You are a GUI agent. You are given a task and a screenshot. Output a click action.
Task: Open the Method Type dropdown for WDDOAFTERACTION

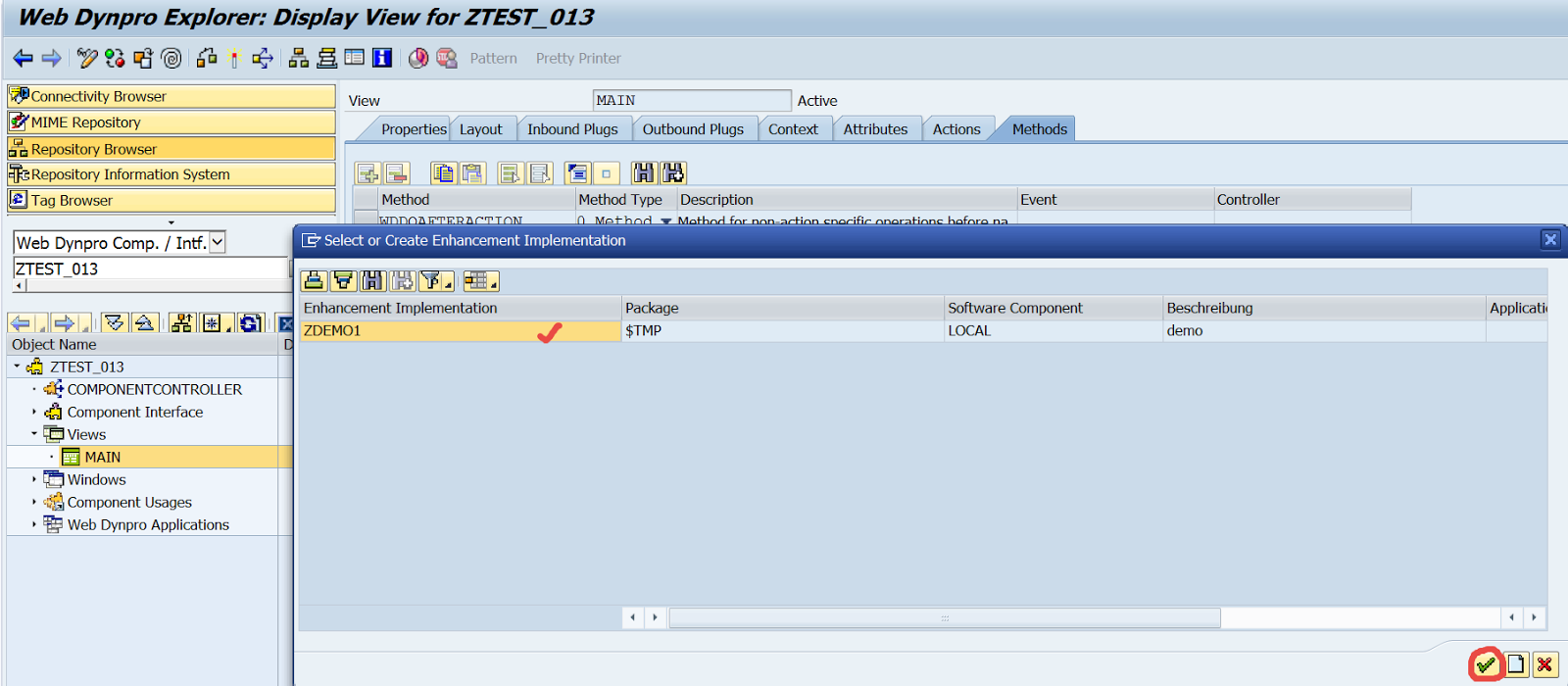tap(666, 221)
